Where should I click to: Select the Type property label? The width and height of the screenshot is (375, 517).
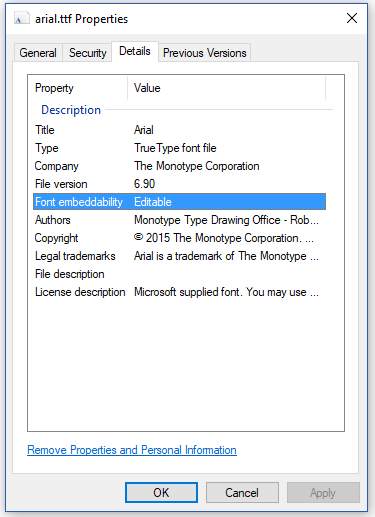[47, 148]
